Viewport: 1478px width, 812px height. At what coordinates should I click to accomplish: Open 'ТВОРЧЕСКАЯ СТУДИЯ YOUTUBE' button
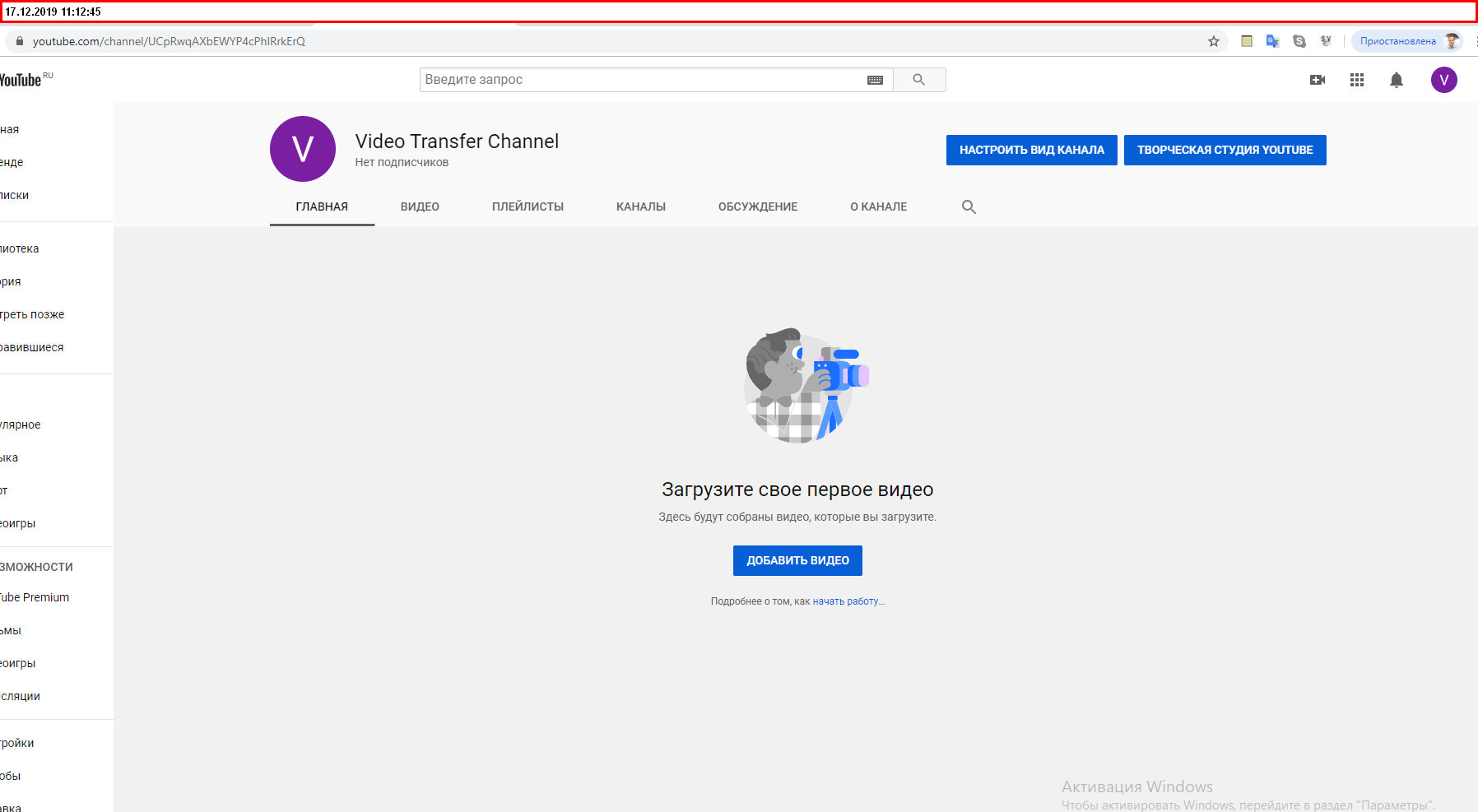tap(1225, 150)
